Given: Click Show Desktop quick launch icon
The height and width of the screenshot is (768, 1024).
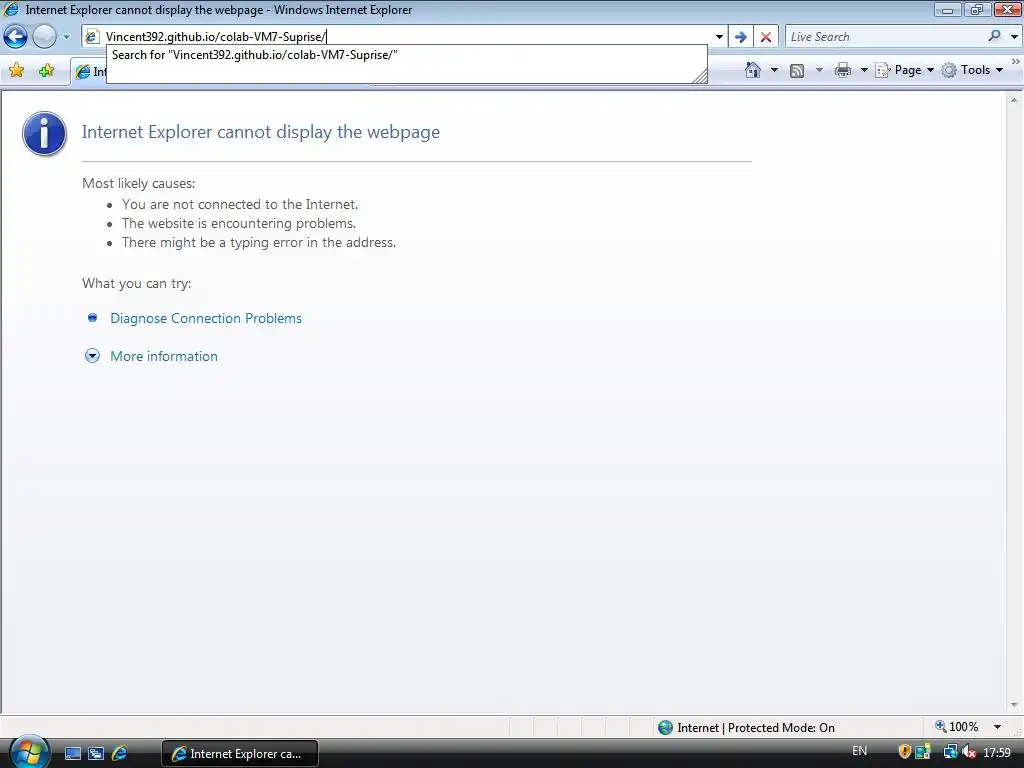Looking at the screenshot, I should tap(72, 754).
